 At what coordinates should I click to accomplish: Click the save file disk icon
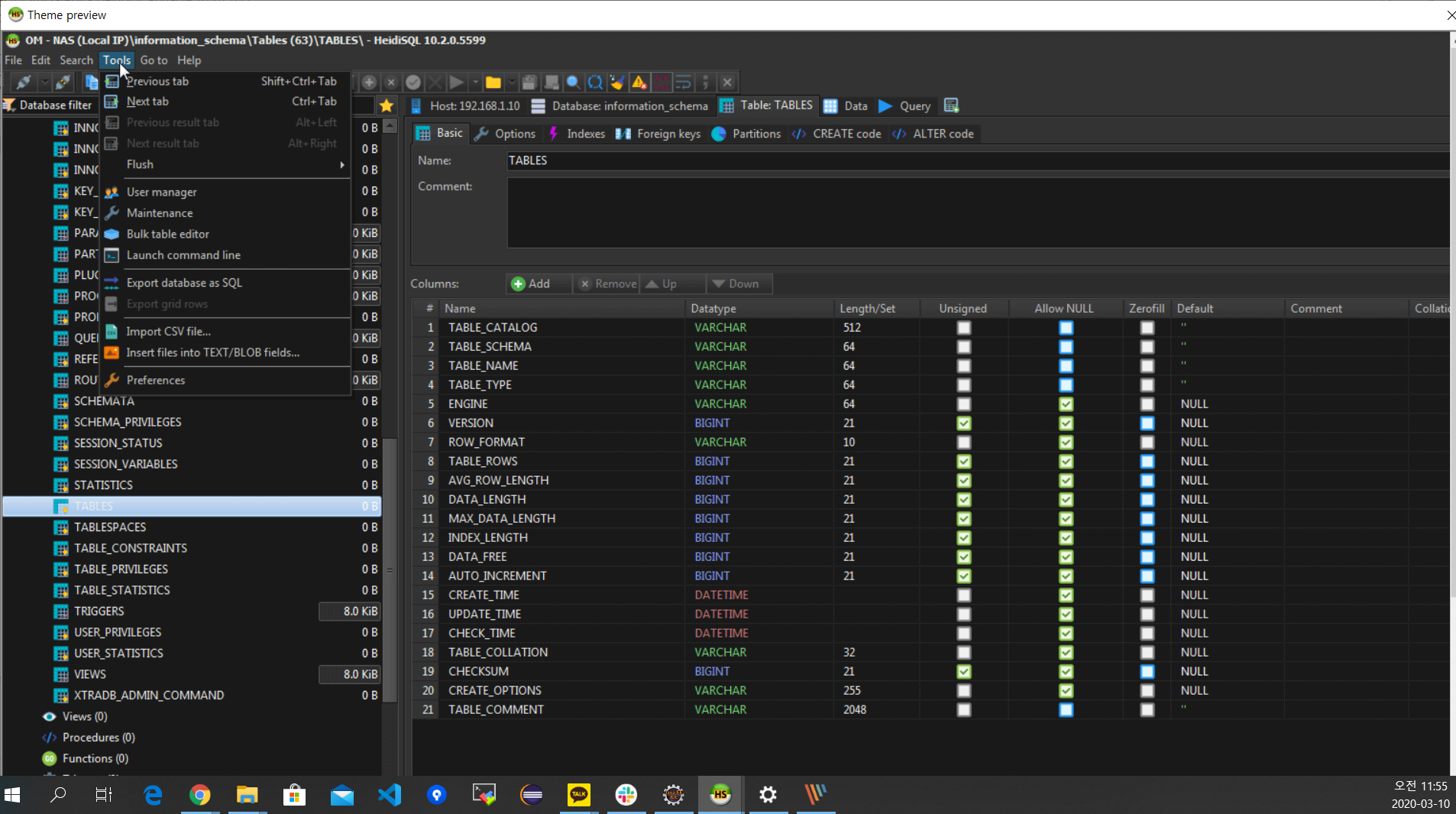coord(529,82)
